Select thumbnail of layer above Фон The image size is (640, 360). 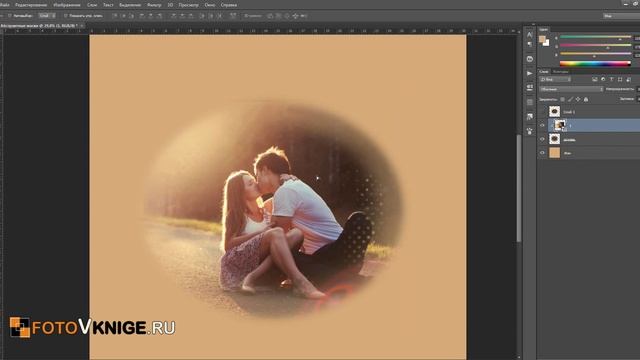click(554, 139)
